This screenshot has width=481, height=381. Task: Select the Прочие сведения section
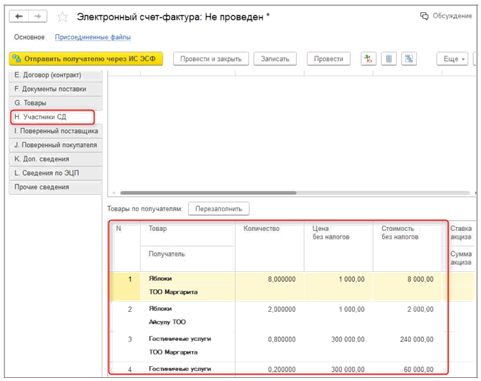click(55, 187)
